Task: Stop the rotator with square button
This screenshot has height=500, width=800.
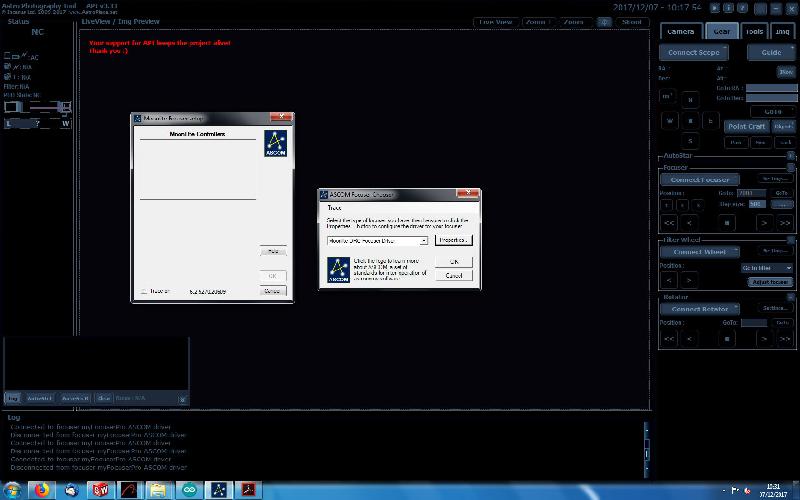Action: (x=727, y=339)
